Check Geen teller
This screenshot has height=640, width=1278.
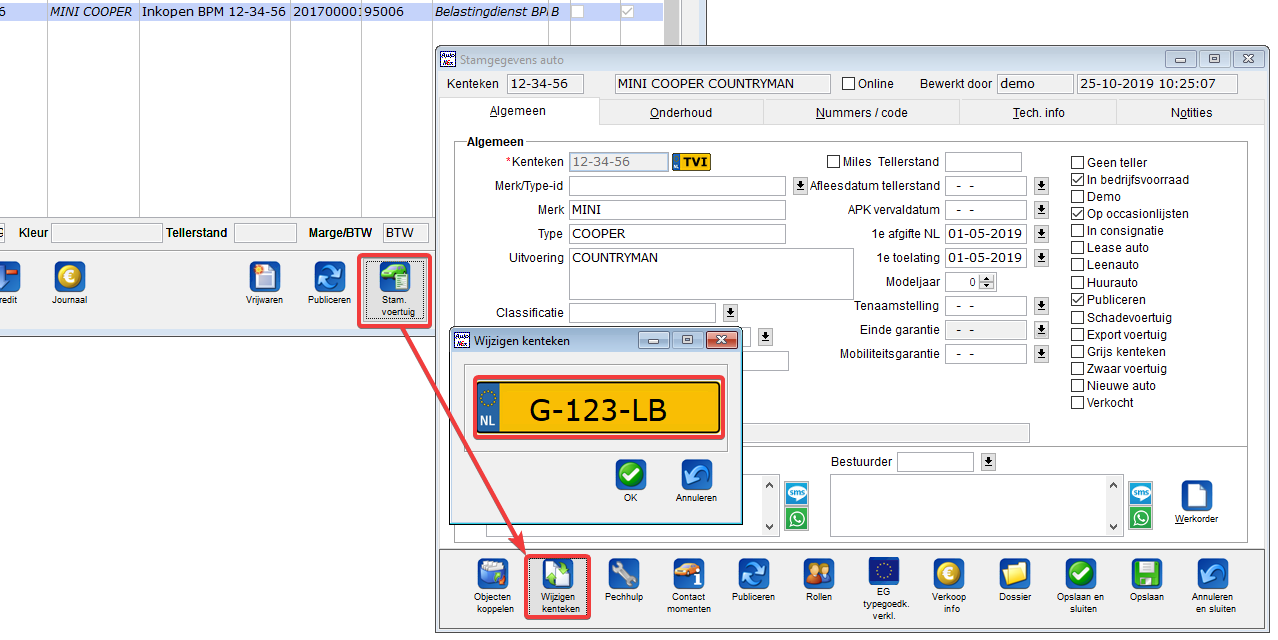click(x=1077, y=163)
